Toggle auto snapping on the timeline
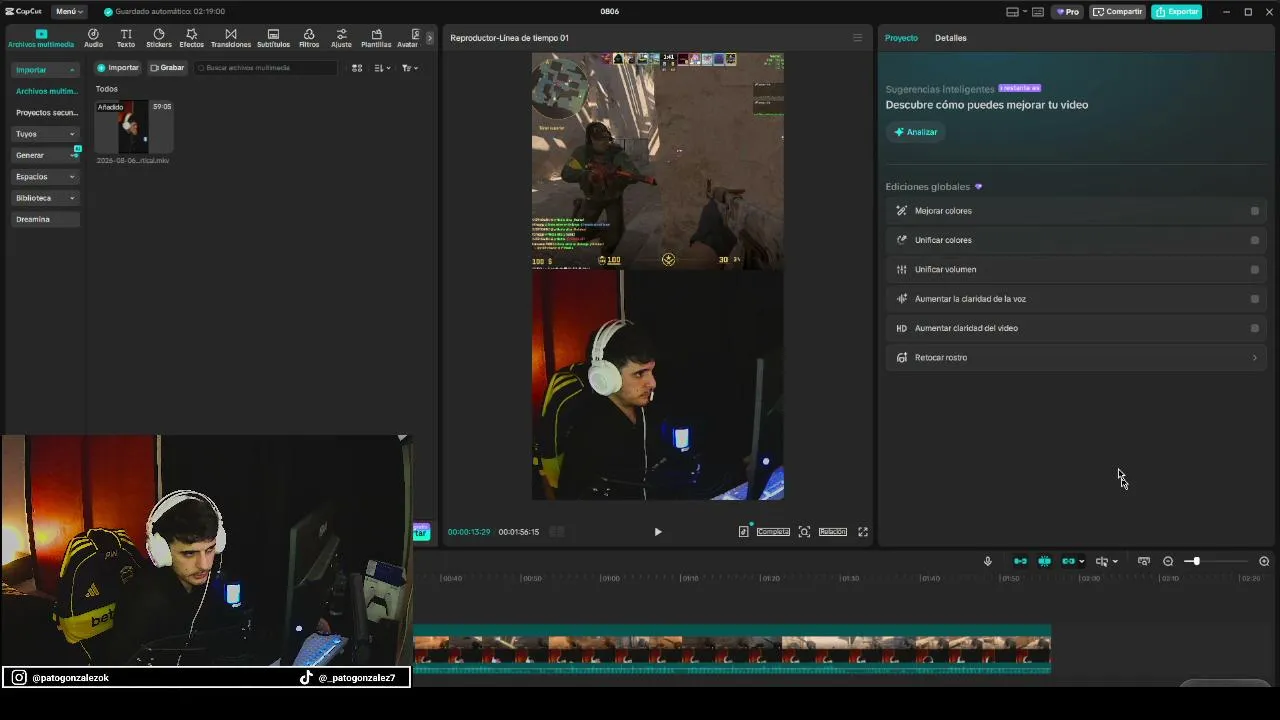Image resolution: width=1280 pixels, height=720 pixels. pos(1044,561)
